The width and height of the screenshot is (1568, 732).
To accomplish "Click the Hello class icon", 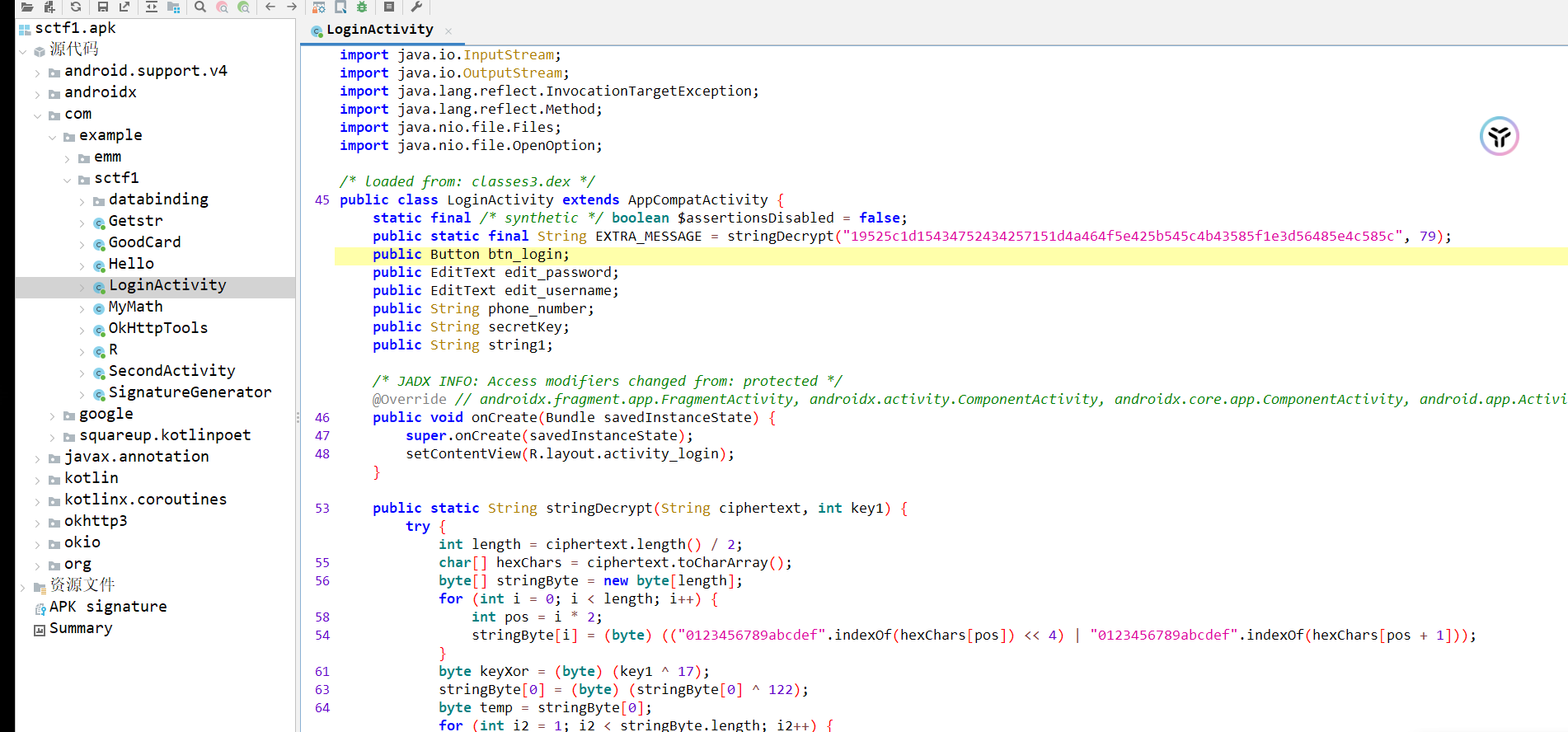I will pos(99,265).
